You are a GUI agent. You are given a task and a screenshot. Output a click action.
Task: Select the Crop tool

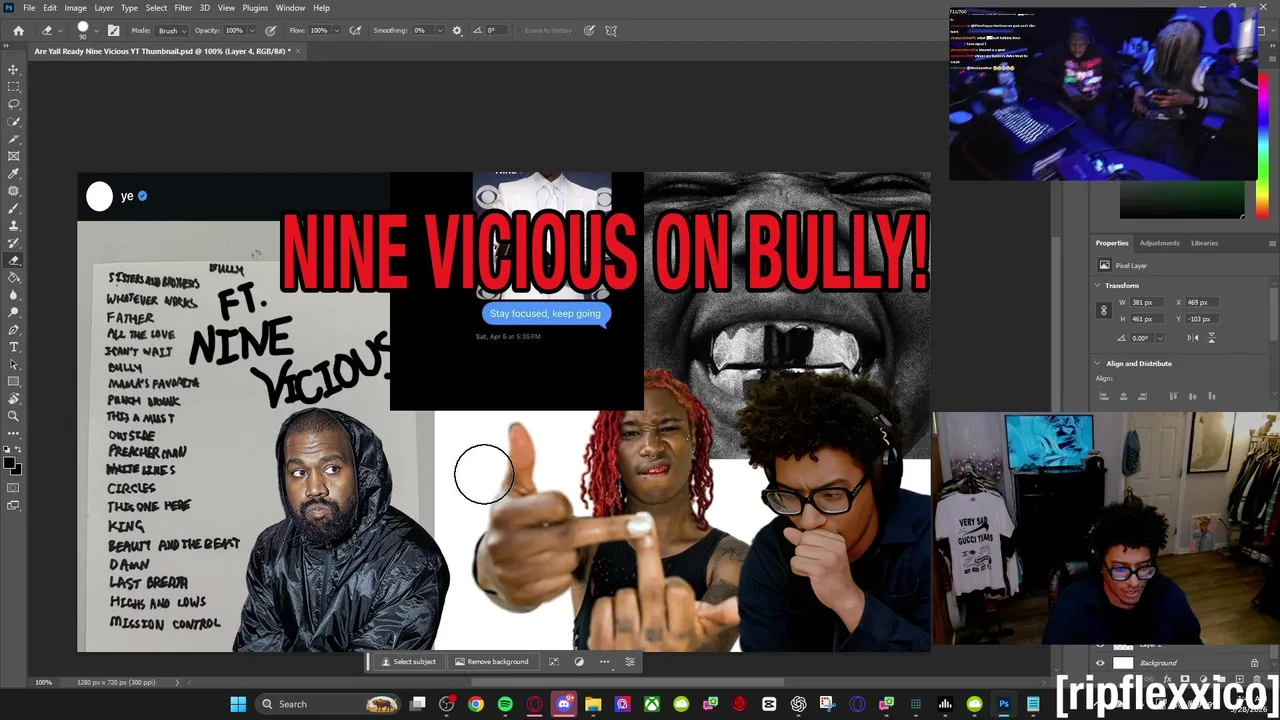[x=14, y=138]
